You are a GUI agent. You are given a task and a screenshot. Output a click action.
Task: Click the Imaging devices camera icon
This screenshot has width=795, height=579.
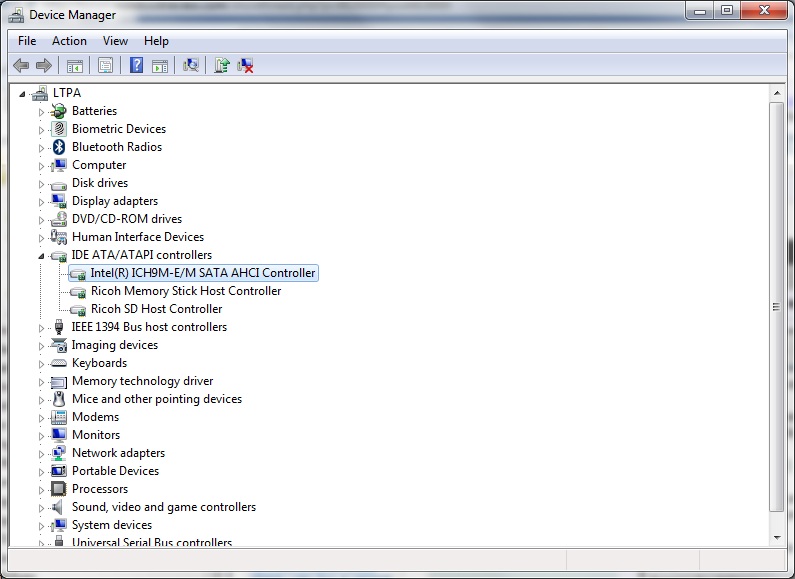[x=59, y=345]
